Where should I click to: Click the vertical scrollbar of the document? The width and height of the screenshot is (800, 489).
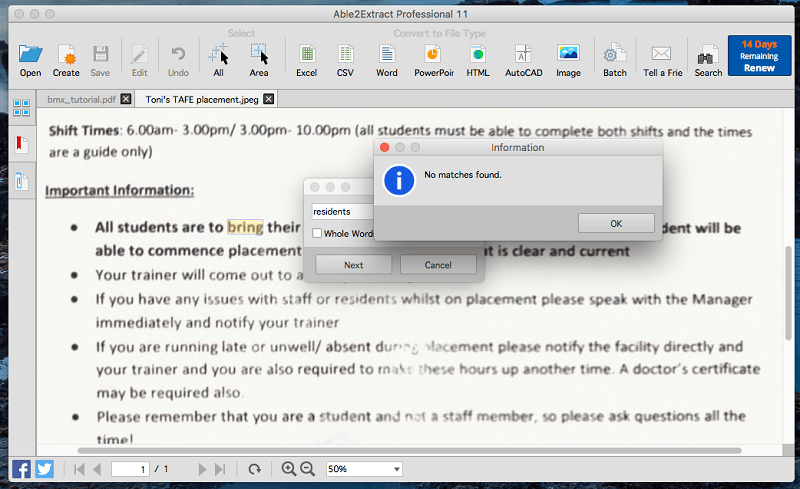pyautogui.click(x=788, y=294)
